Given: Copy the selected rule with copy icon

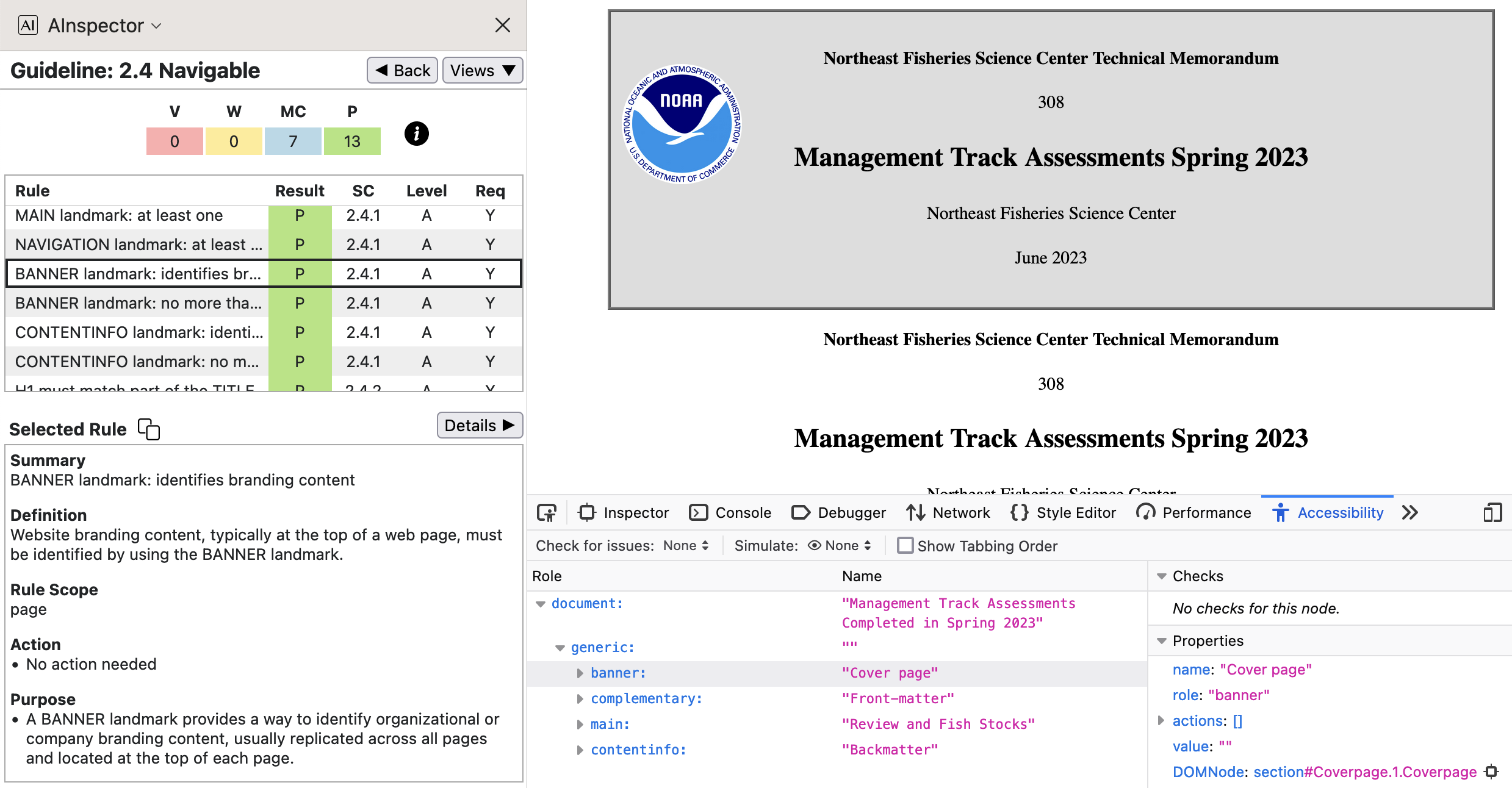Looking at the screenshot, I should pos(148,429).
